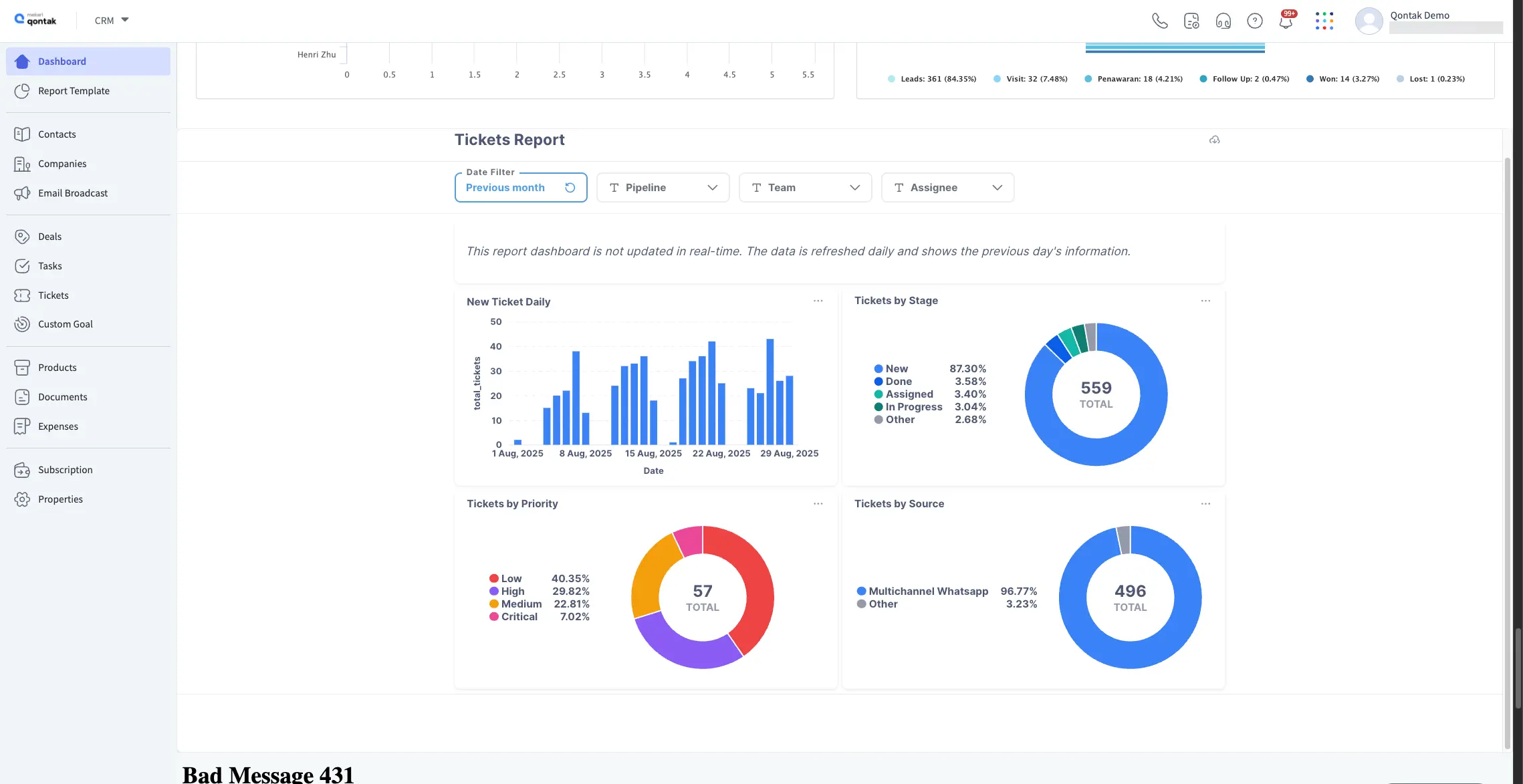Image resolution: width=1523 pixels, height=784 pixels.
Task: Reset the date filter with refresh icon
Action: point(570,188)
